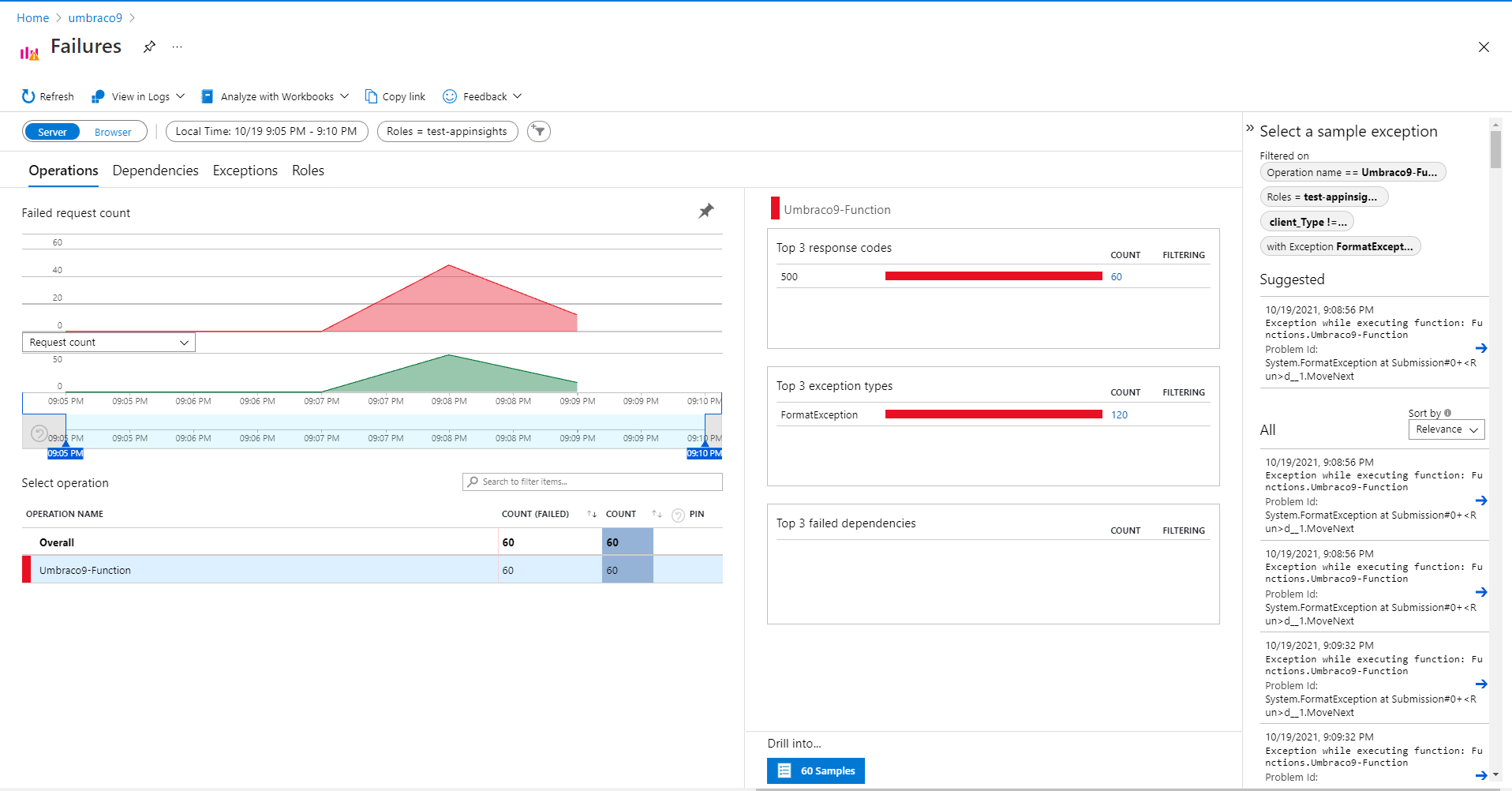Select the Overall operation row
Viewport: 1512px width, 791px height.
372,542
